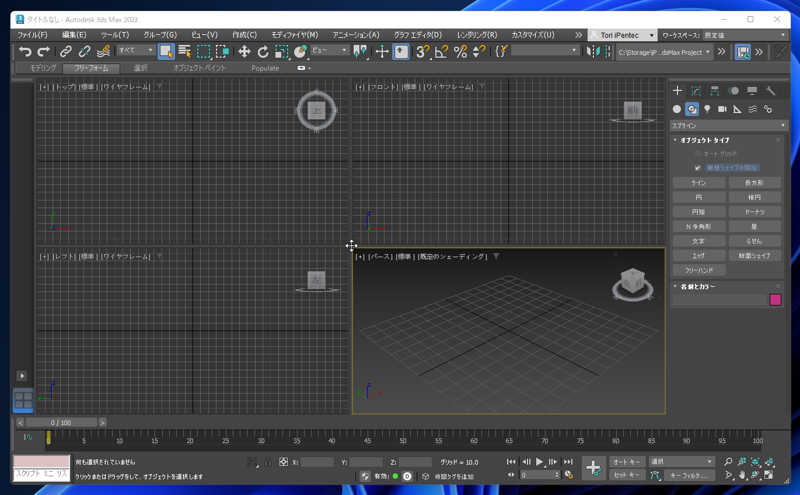Open the Hierarchy panel icon
The width and height of the screenshot is (800, 495).
(x=715, y=91)
